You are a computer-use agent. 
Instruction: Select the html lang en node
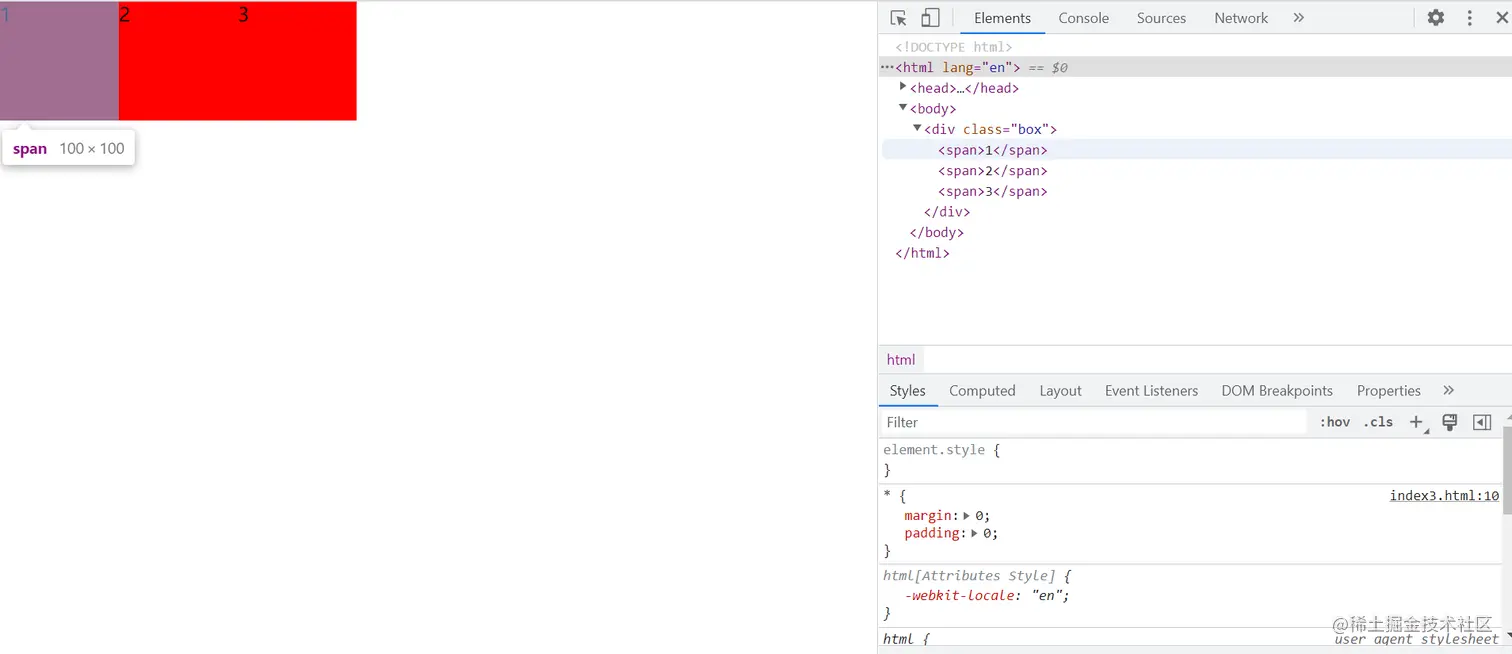tap(1196, 67)
